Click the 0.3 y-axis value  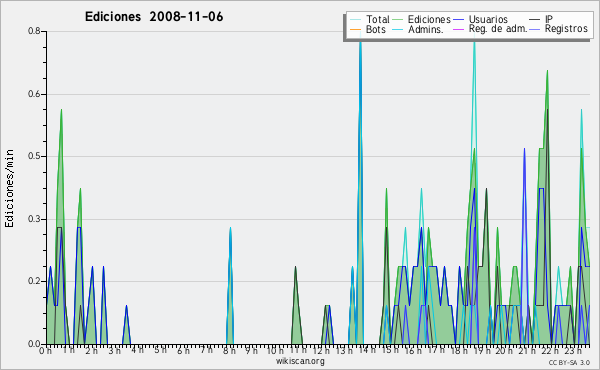(34, 219)
